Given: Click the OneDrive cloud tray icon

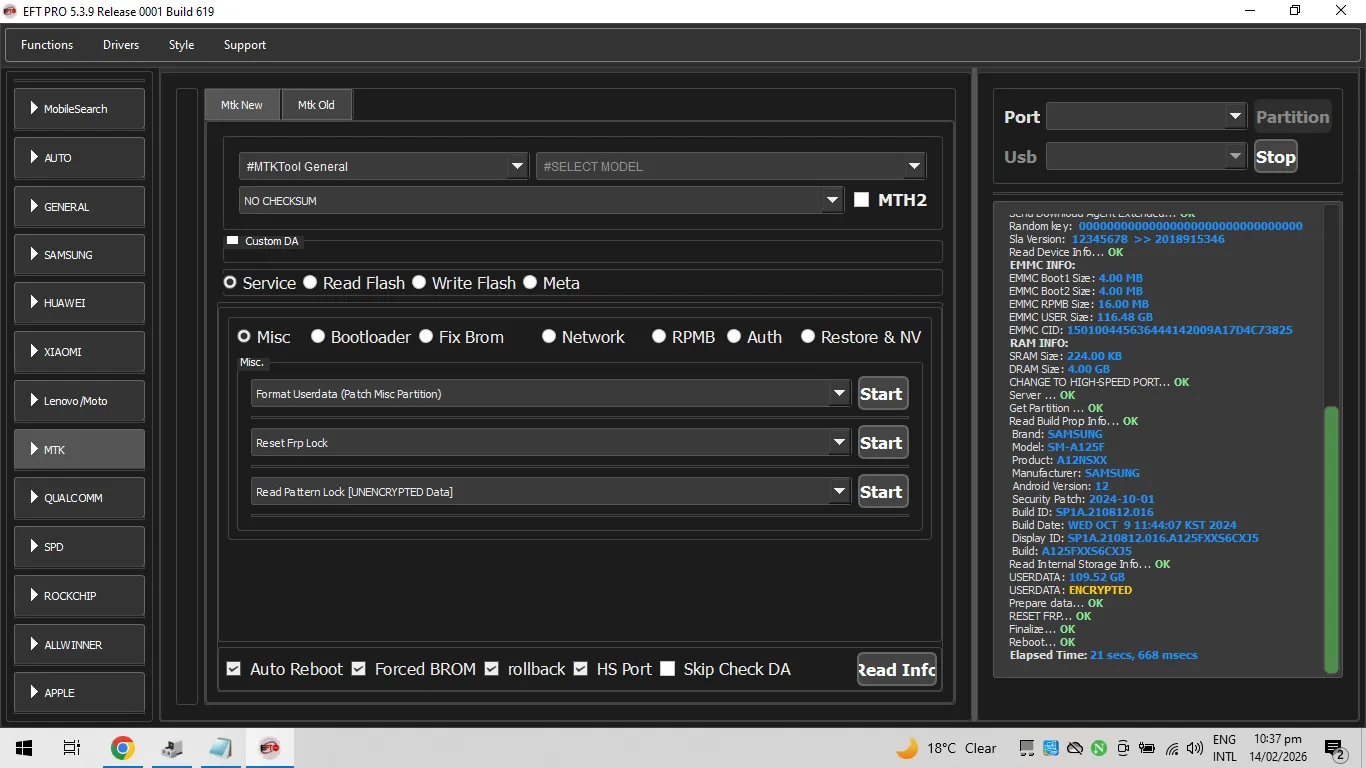Looking at the screenshot, I should click(1075, 748).
